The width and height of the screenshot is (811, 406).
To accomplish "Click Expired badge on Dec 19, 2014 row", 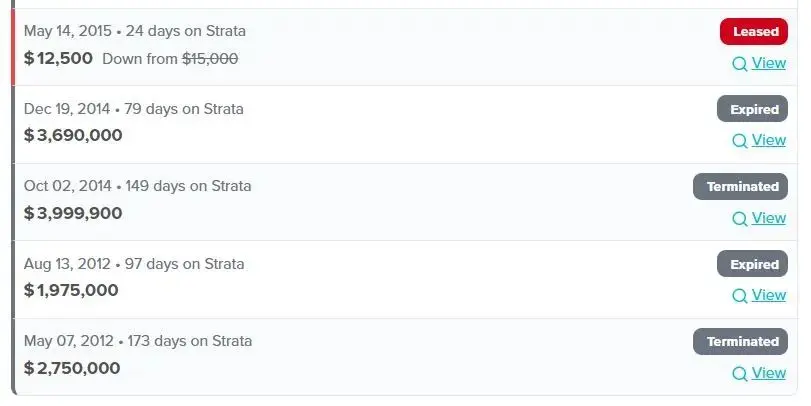I will click(752, 109).
